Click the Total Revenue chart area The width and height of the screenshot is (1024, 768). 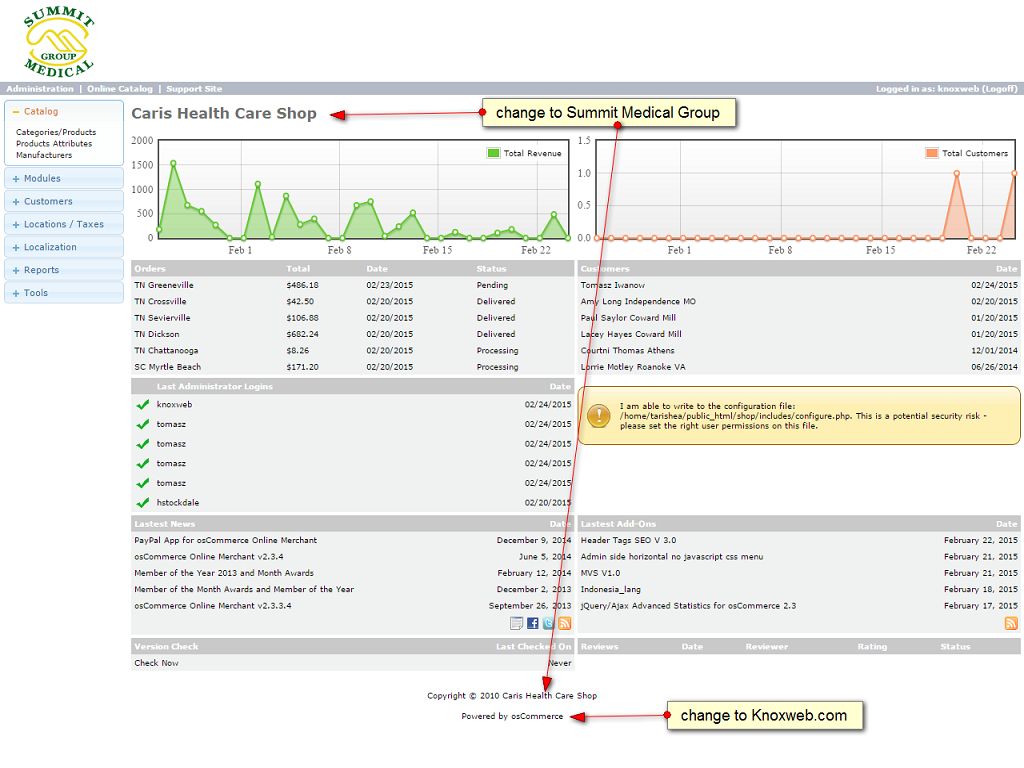[364, 189]
